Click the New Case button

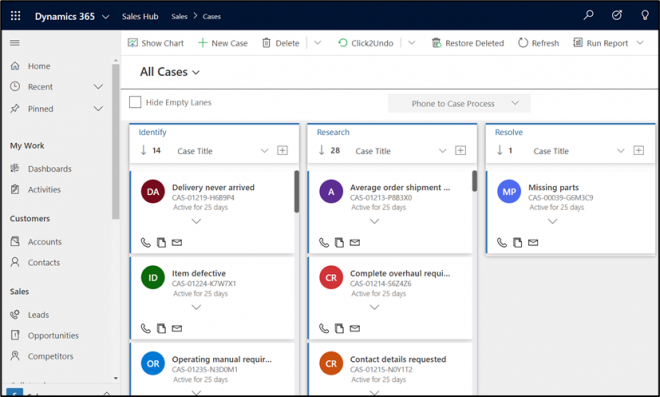click(223, 43)
